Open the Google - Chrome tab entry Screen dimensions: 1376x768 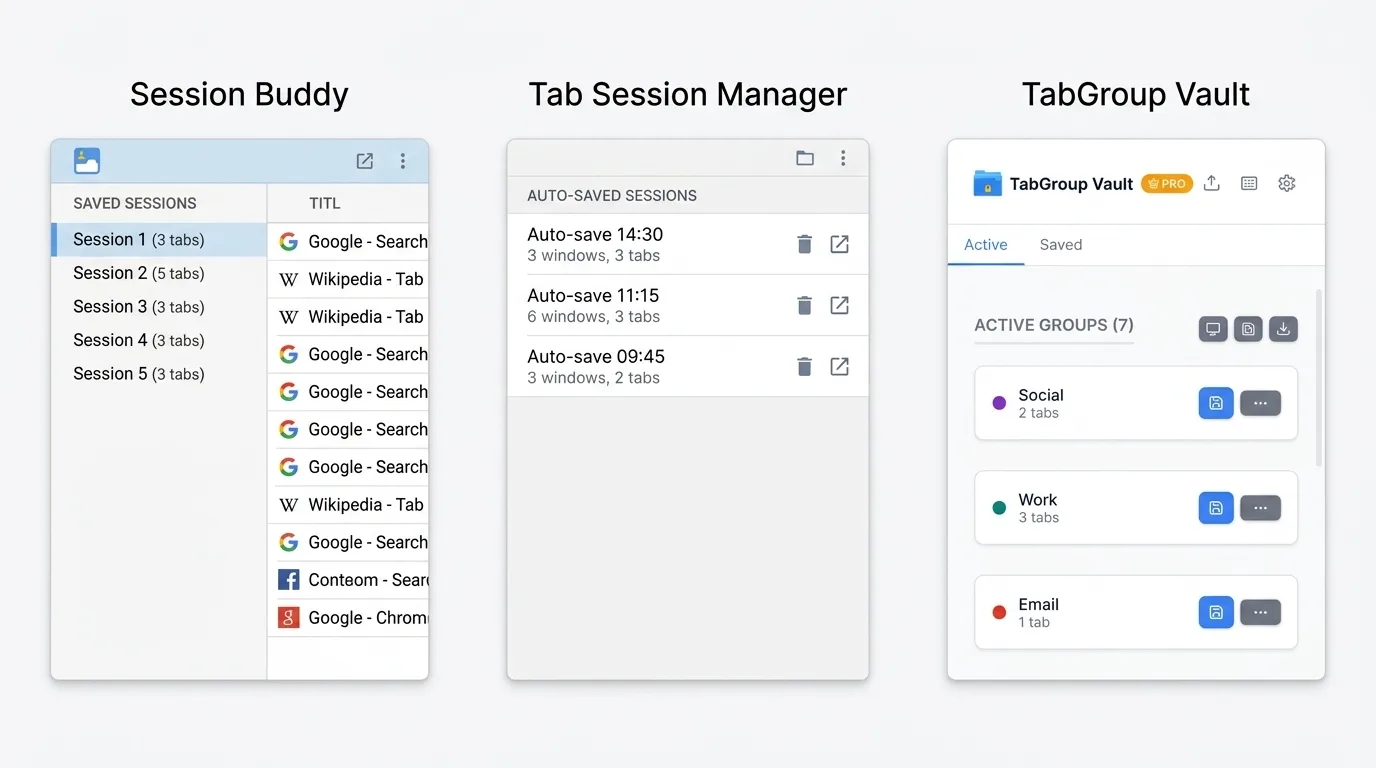tap(348, 618)
